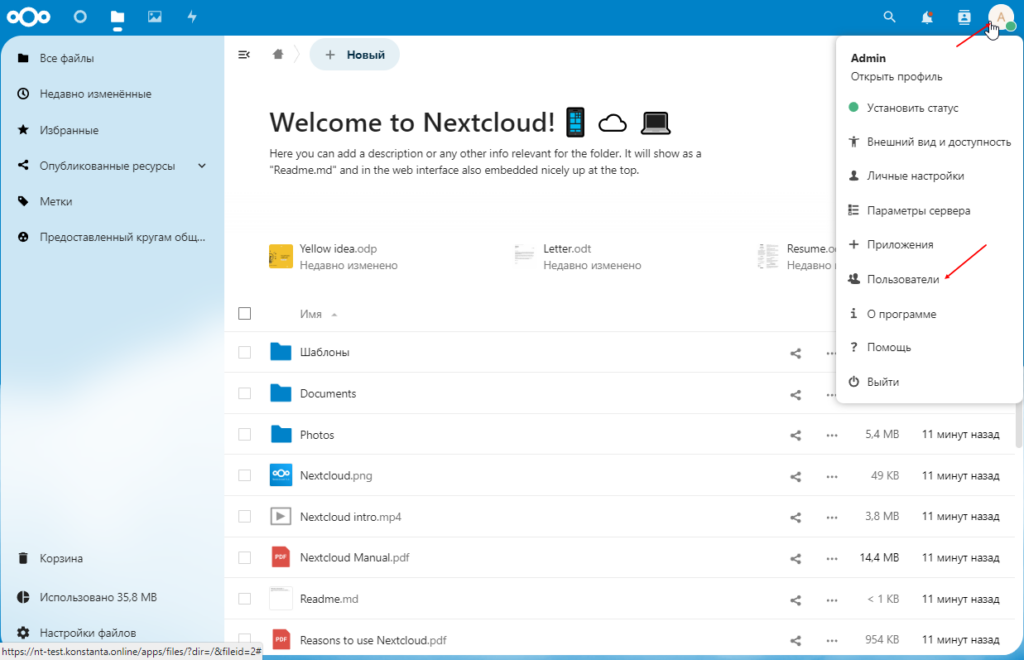
Task: Open the contacts menu icon
Action: tap(964, 17)
